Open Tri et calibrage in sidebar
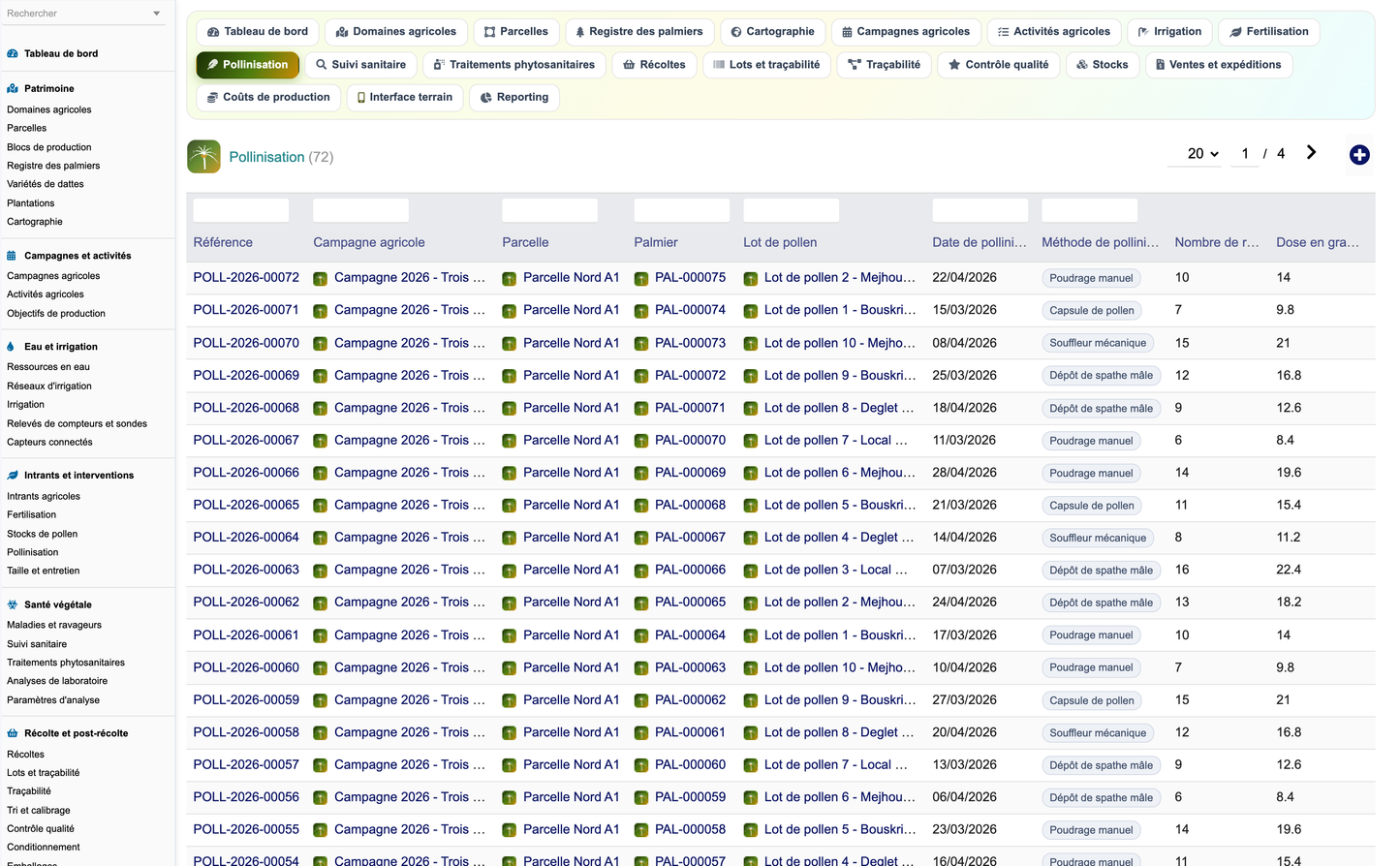 39,811
